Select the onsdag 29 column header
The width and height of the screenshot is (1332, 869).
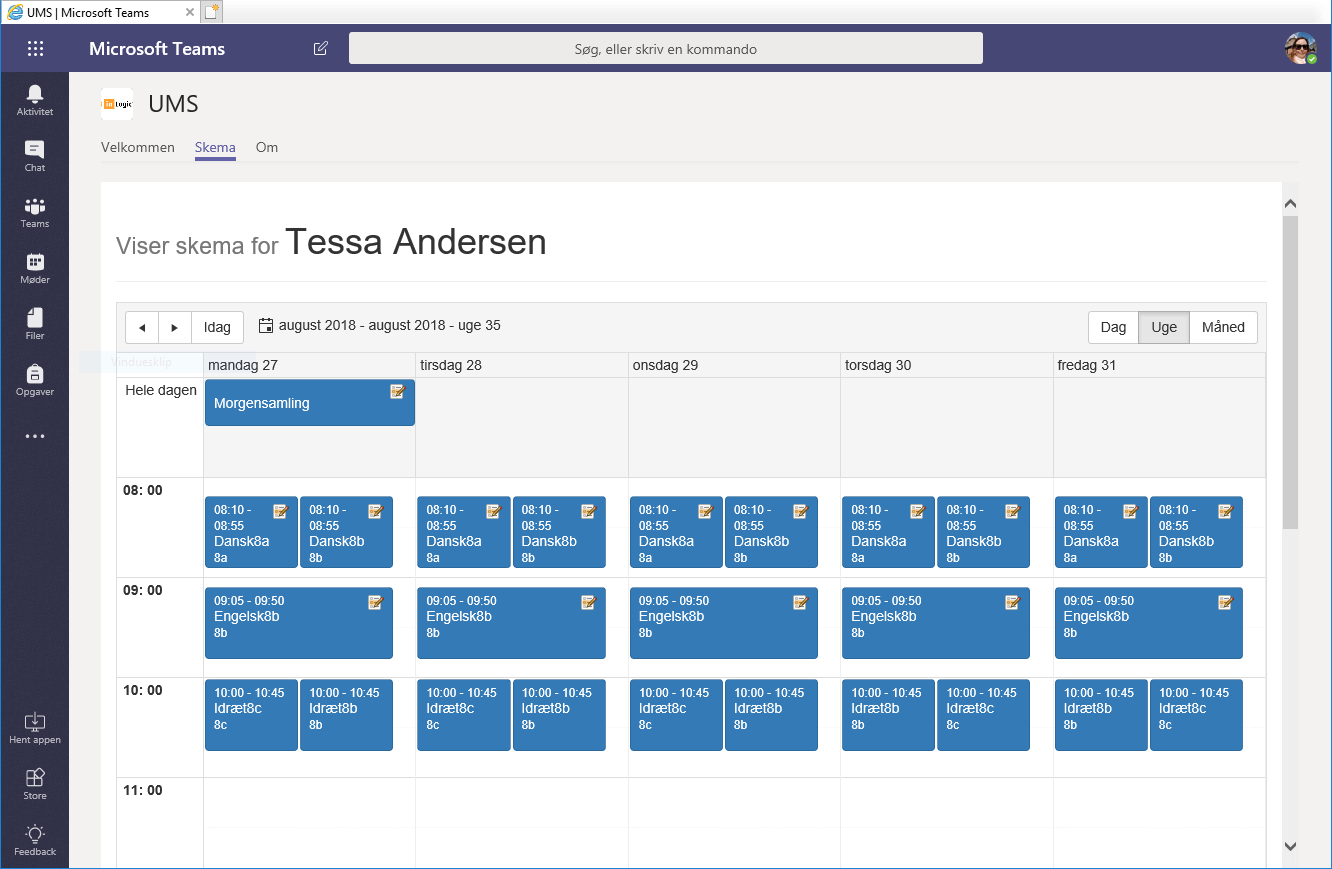point(734,365)
